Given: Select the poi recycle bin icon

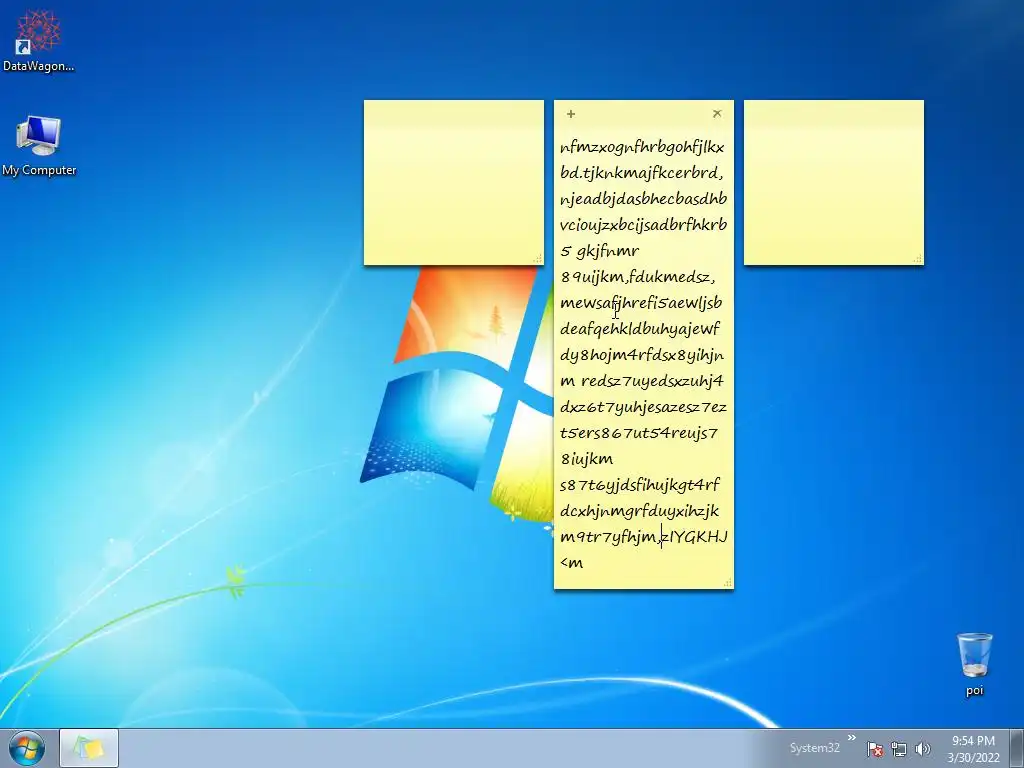Looking at the screenshot, I should 974,664.
